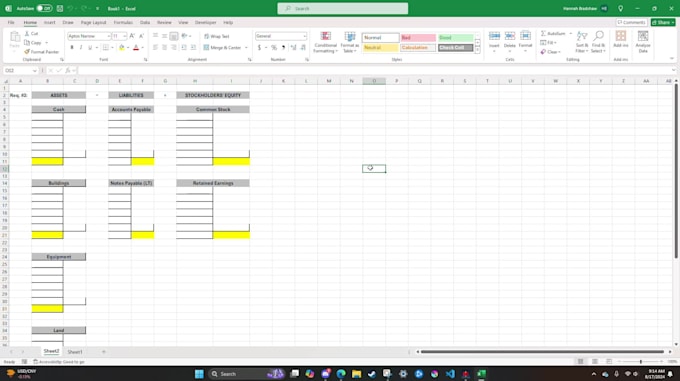Click the Increase Decimal icon
Viewport: 680px width, 381px height.
tap(294, 47)
